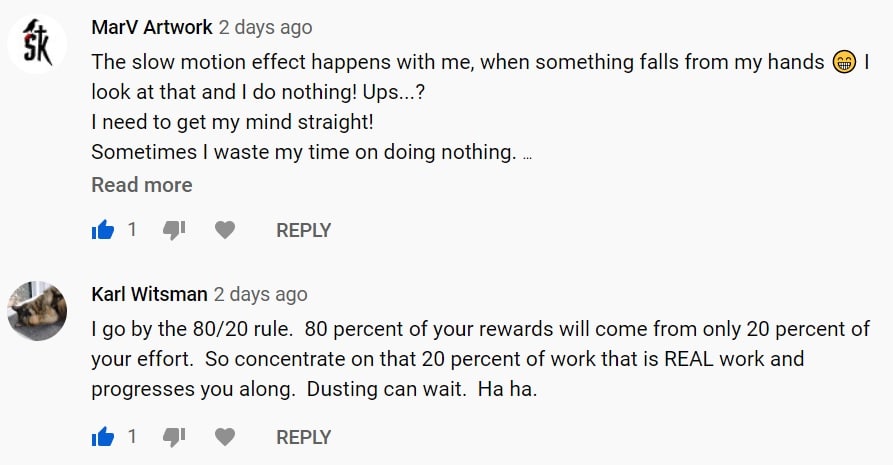Dislike MarV Artwork's comment
This screenshot has width=893, height=465.
coord(174,231)
